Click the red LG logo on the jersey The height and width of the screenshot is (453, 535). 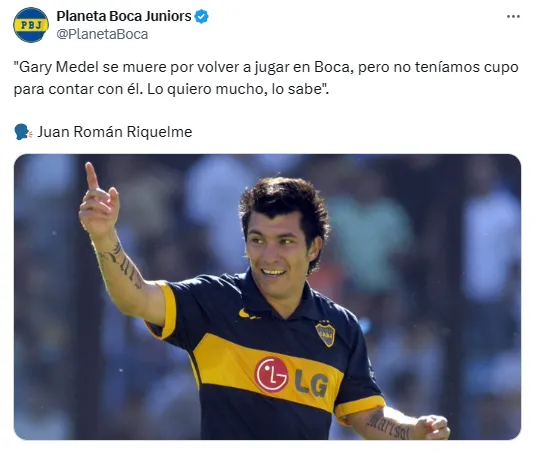point(271,375)
